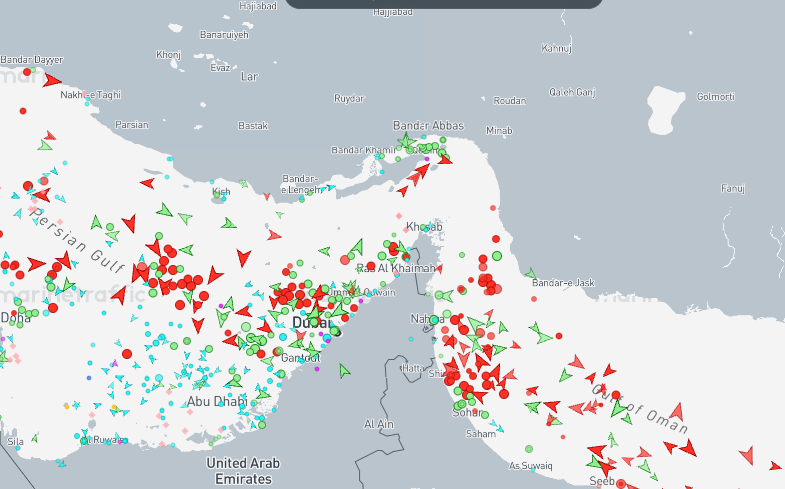Select green star-shaped vessel cluster at Bandar Abbas
Image resolution: width=785 pixels, height=489 pixels.
407,143
